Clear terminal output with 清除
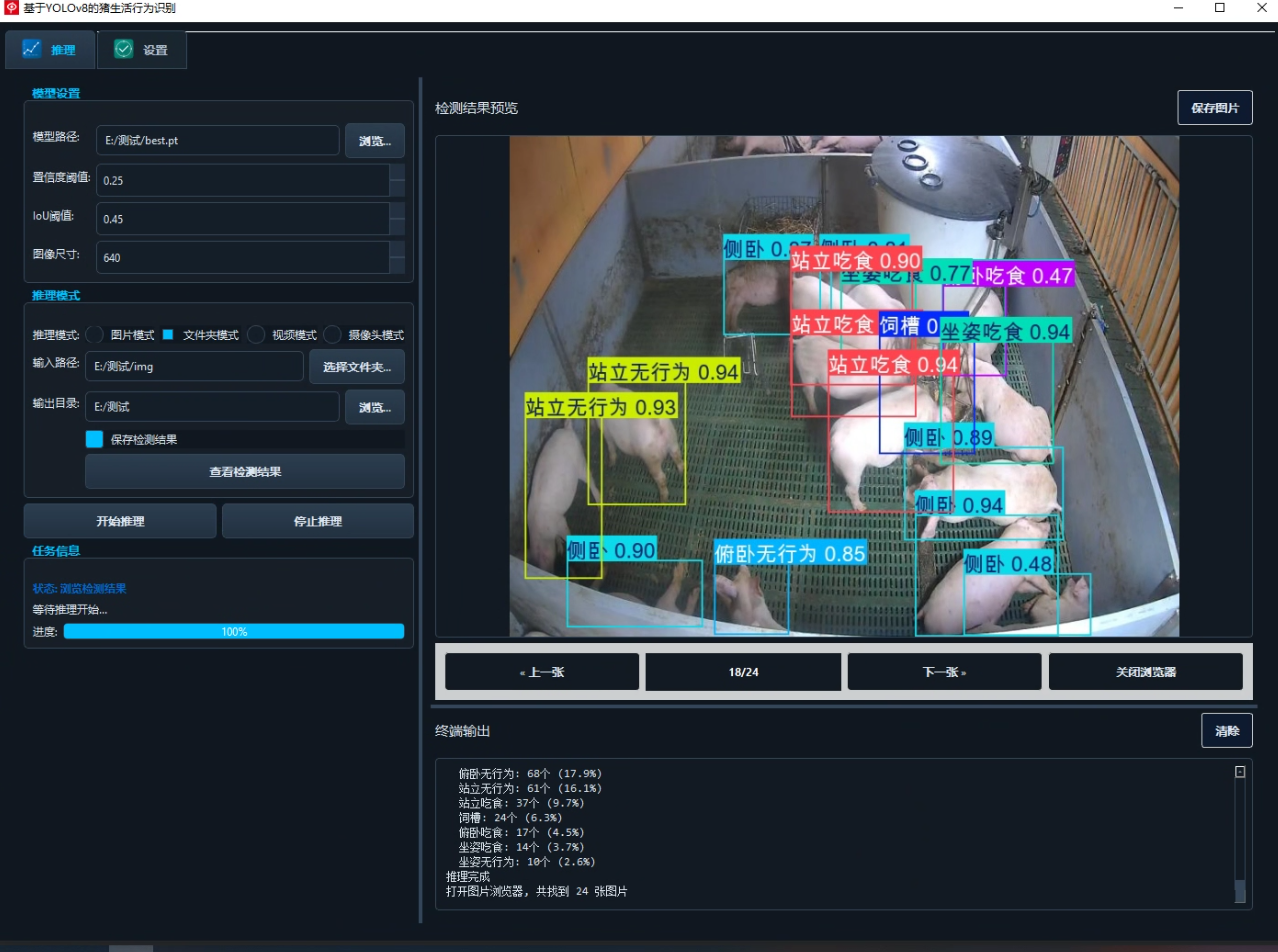Screen dimensions: 1278x952 coord(1227,731)
